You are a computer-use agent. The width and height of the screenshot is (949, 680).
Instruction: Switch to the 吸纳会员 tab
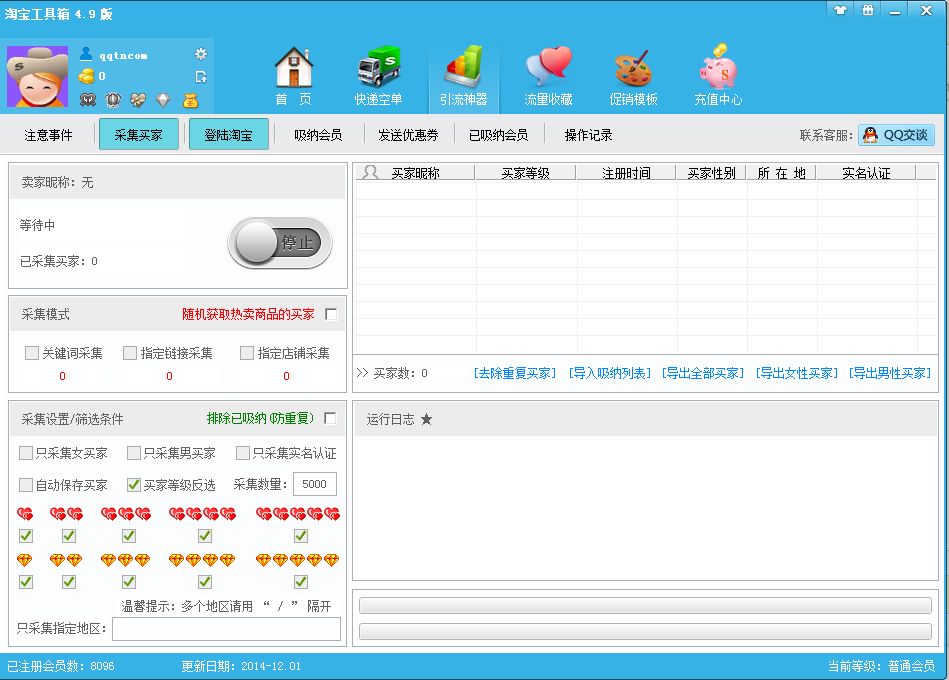(x=318, y=135)
